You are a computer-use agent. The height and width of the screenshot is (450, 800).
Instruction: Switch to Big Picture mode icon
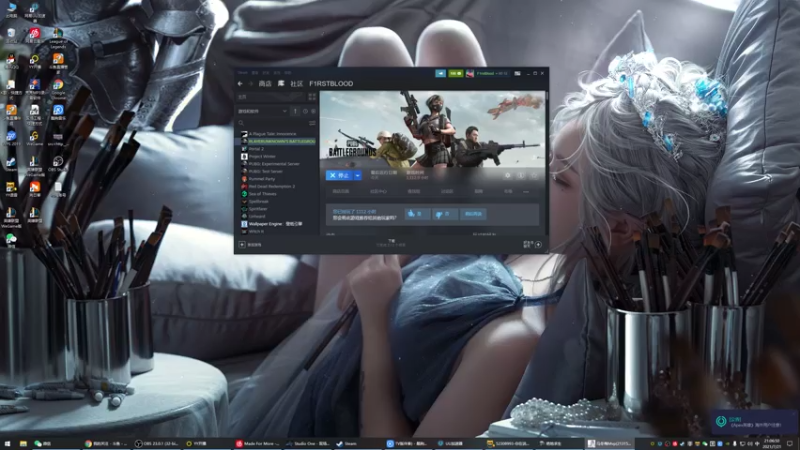[517, 73]
